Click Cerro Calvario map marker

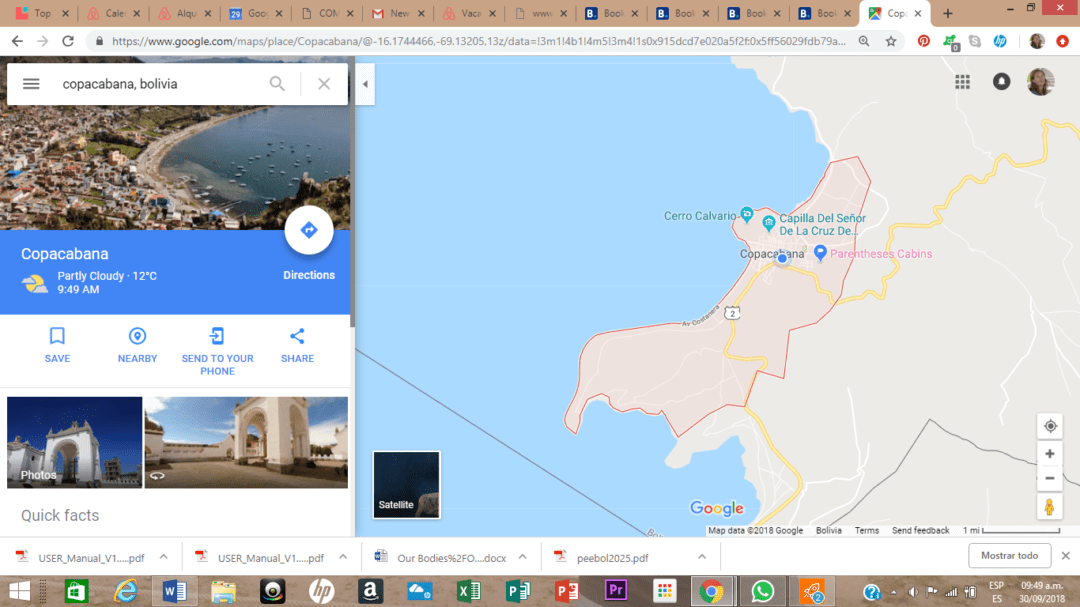746,214
